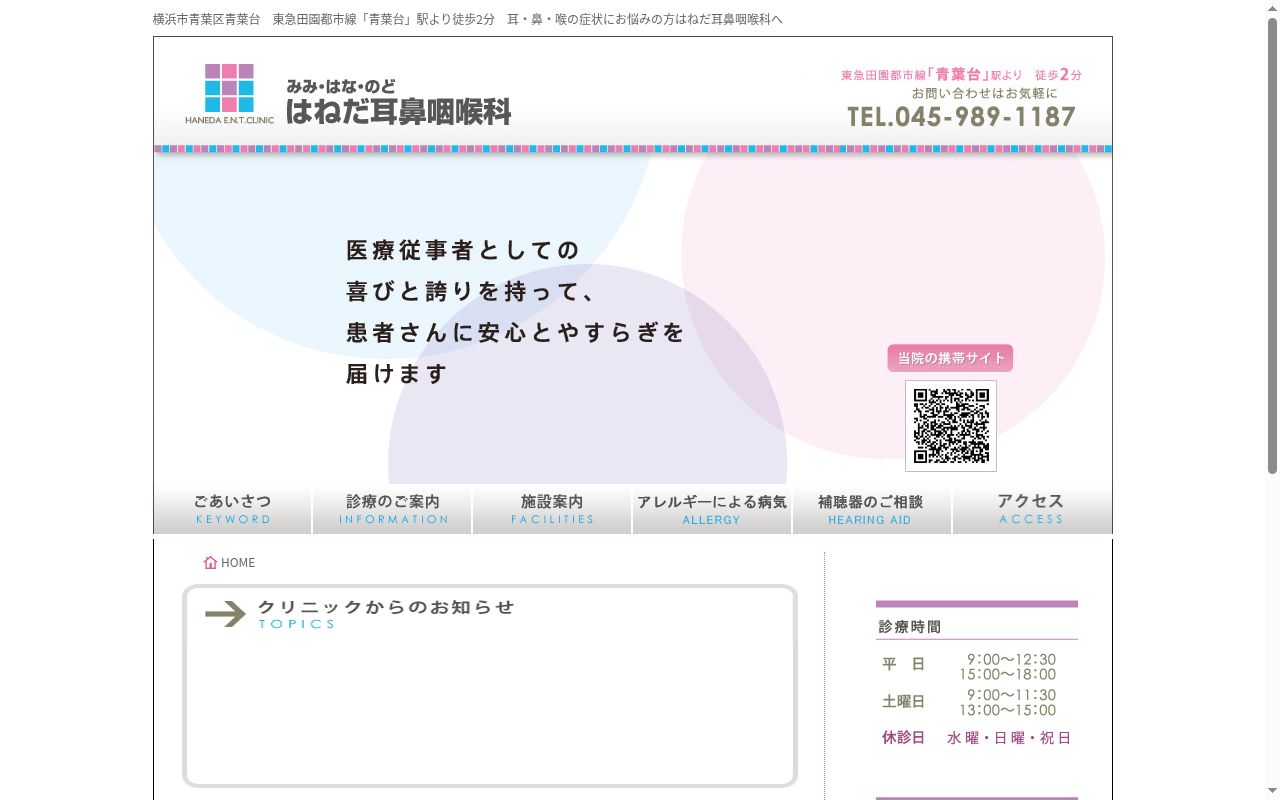Click the お問い合わせはお気軽に text
Screen dimensions: 1280x800
point(985,93)
